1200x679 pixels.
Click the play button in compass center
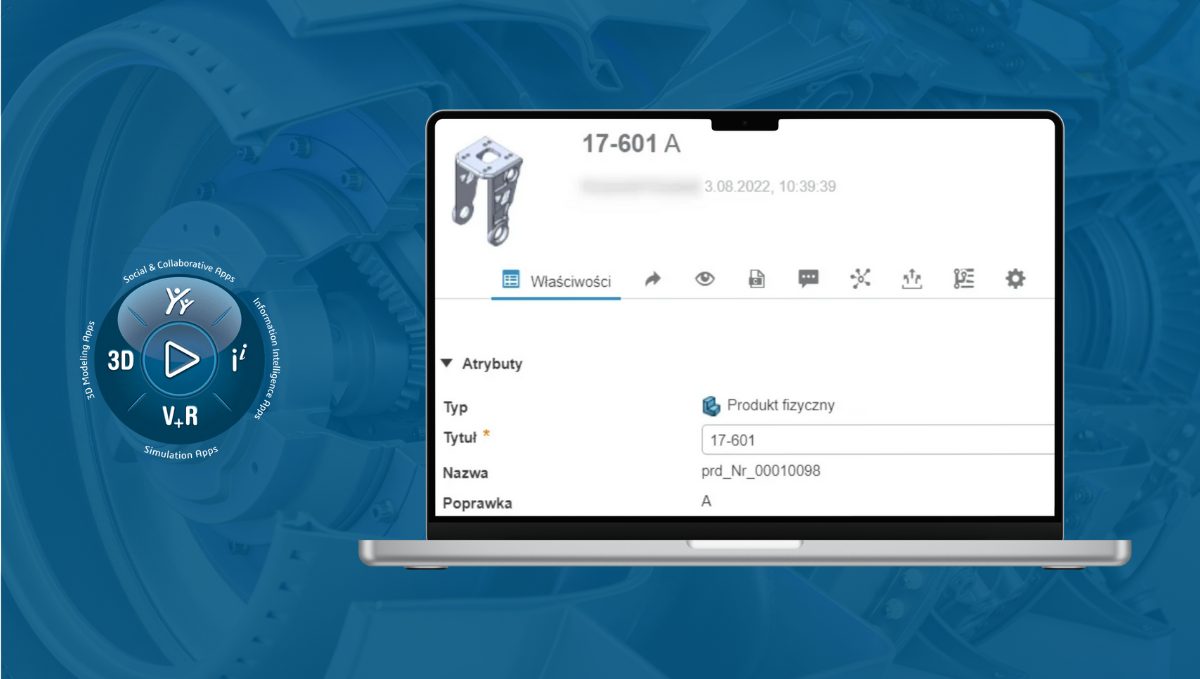click(x=180, y=358)
